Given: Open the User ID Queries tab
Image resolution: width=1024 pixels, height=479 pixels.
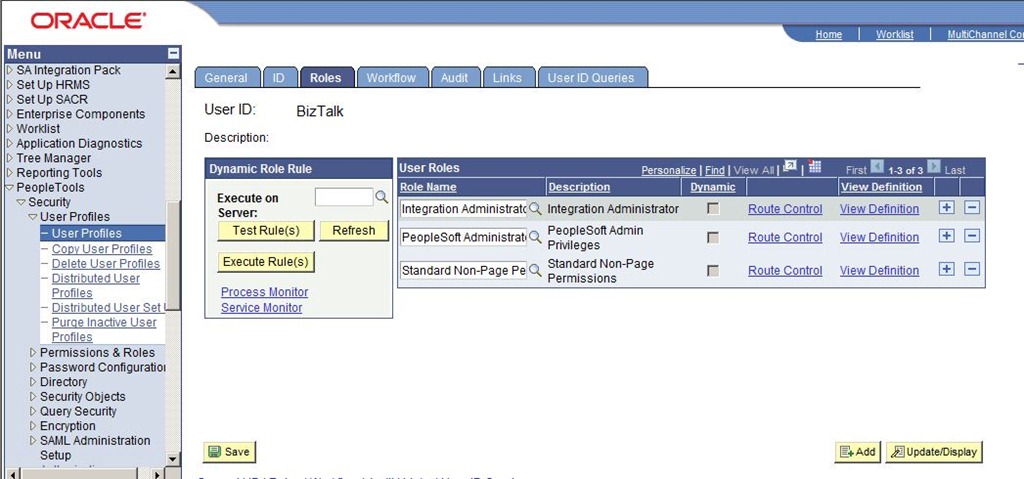Looking at the screenshot, I should [x=592, y=77].
